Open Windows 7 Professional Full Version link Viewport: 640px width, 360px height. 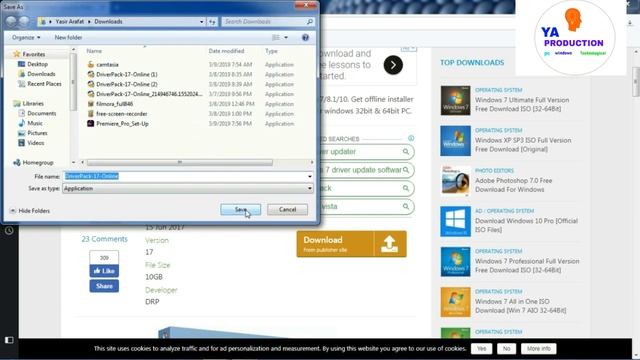point(527,266)
